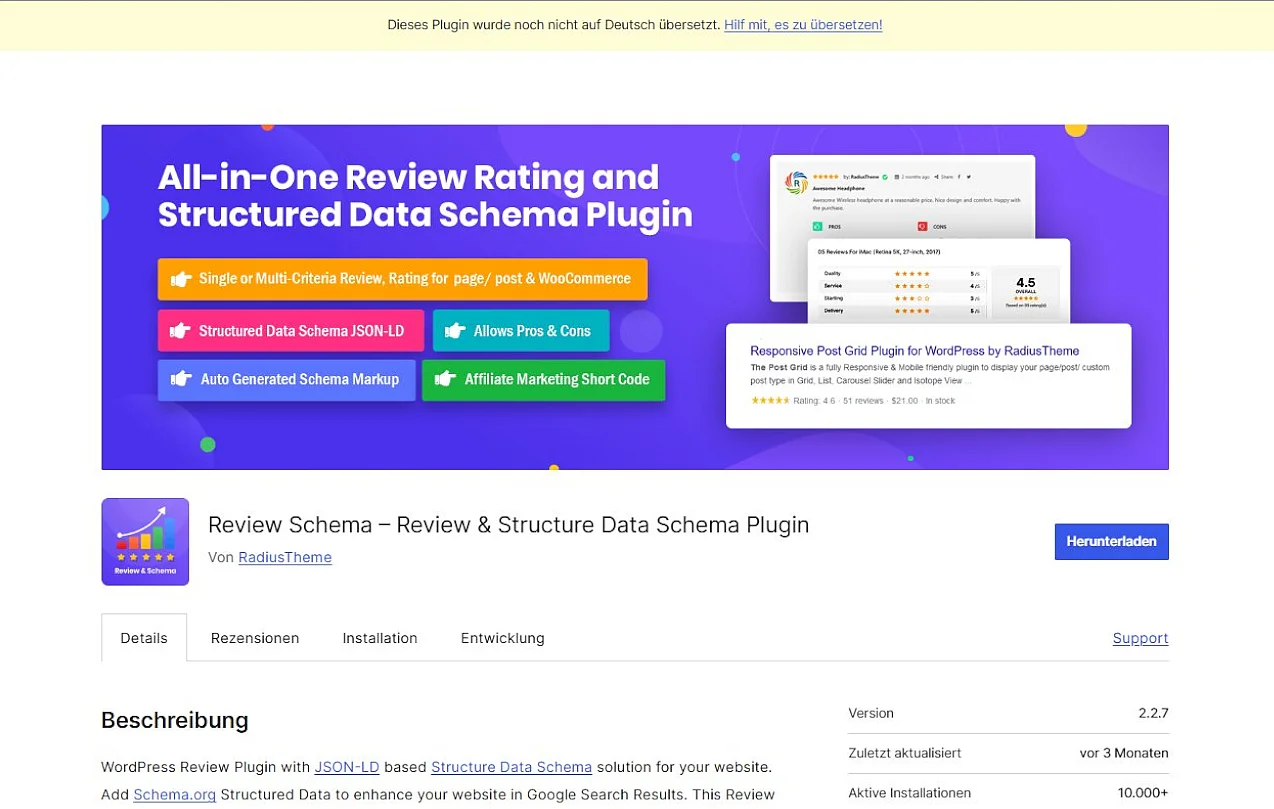1274x809 pixels.
Task: Open the Support link
Action: (x=1140, y=638)
